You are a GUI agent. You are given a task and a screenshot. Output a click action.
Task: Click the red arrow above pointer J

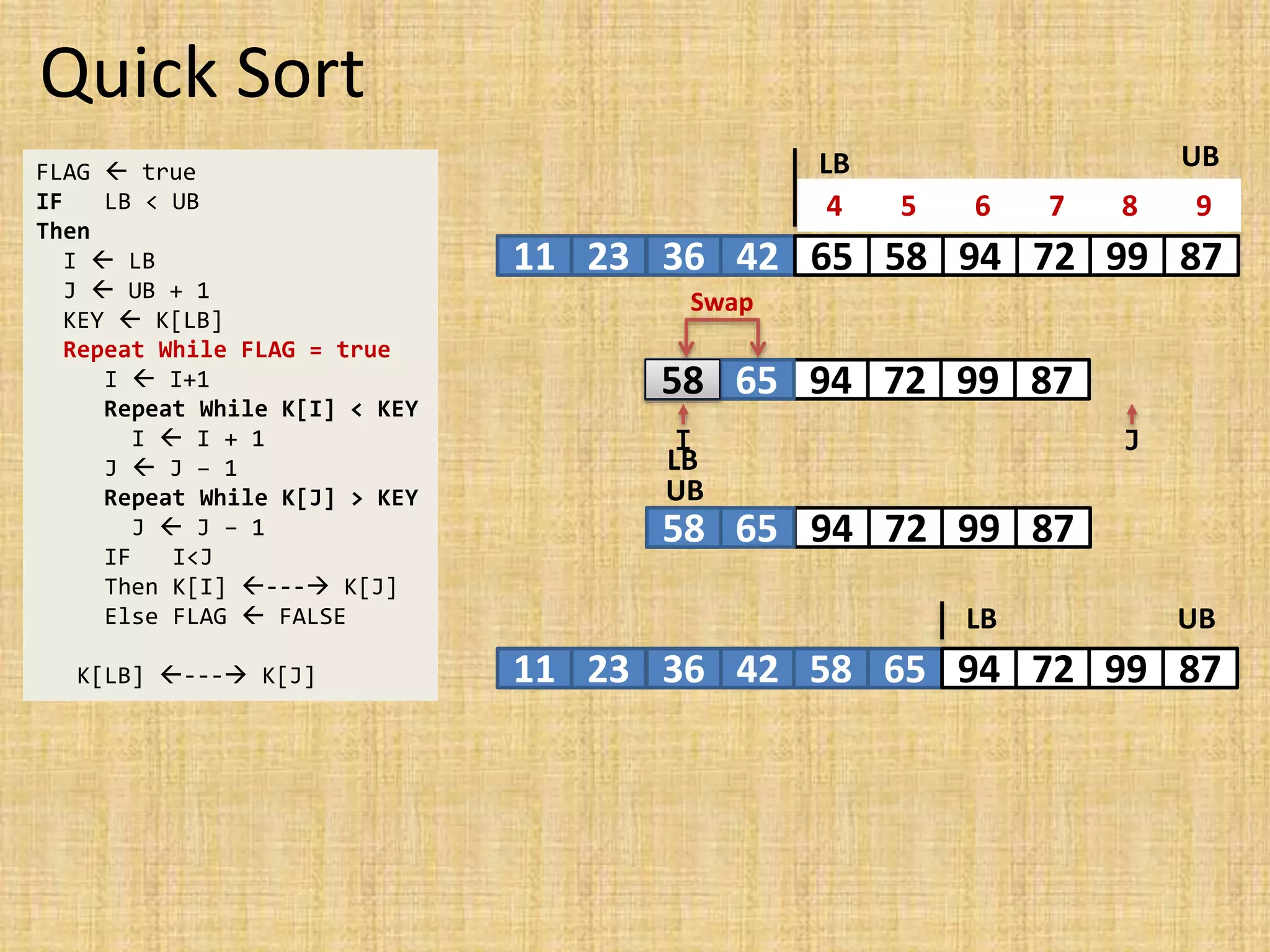pyautogui.click(x=1132, y=414)
